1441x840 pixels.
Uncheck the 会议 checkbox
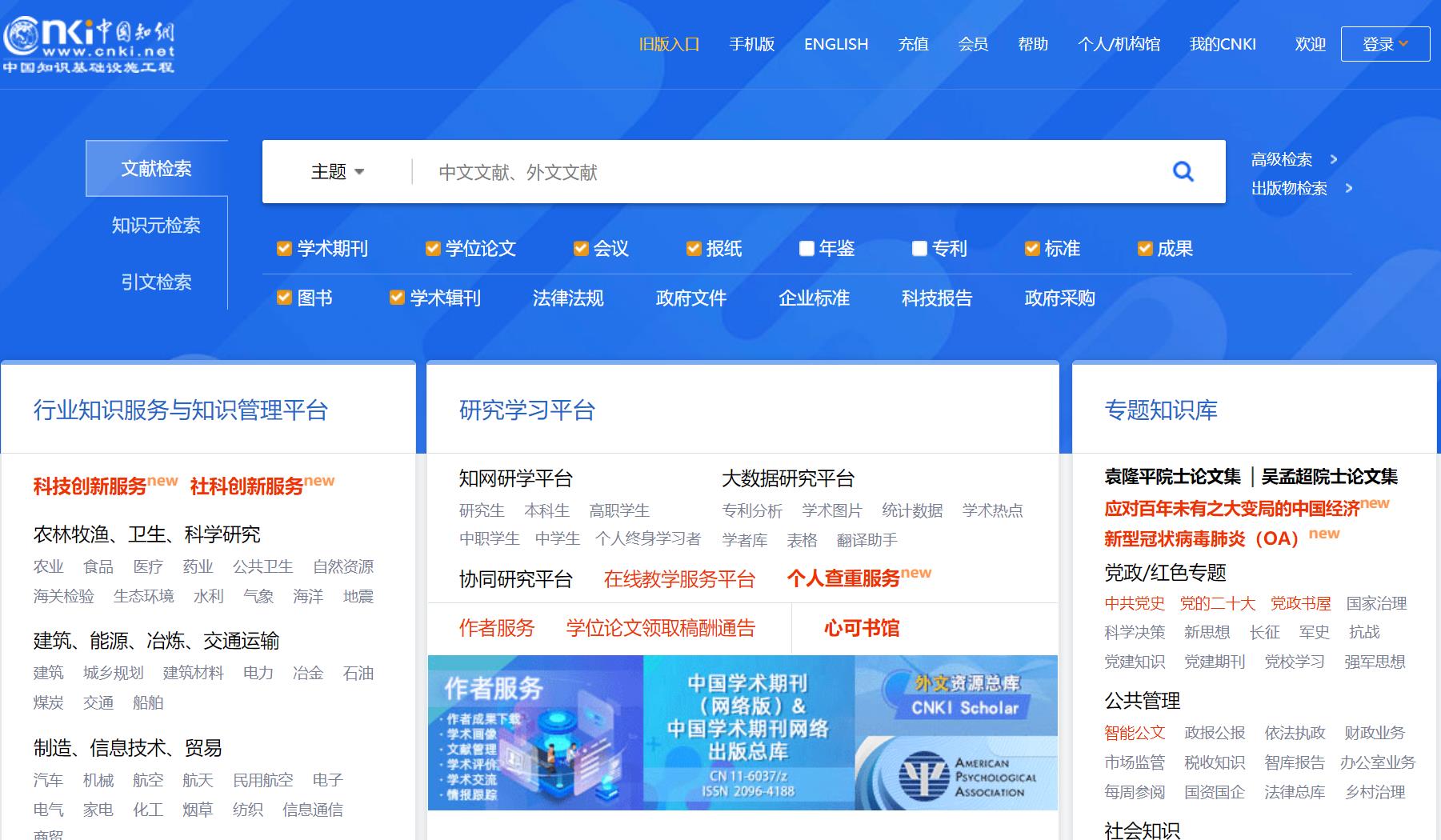[x=581, y=249]
